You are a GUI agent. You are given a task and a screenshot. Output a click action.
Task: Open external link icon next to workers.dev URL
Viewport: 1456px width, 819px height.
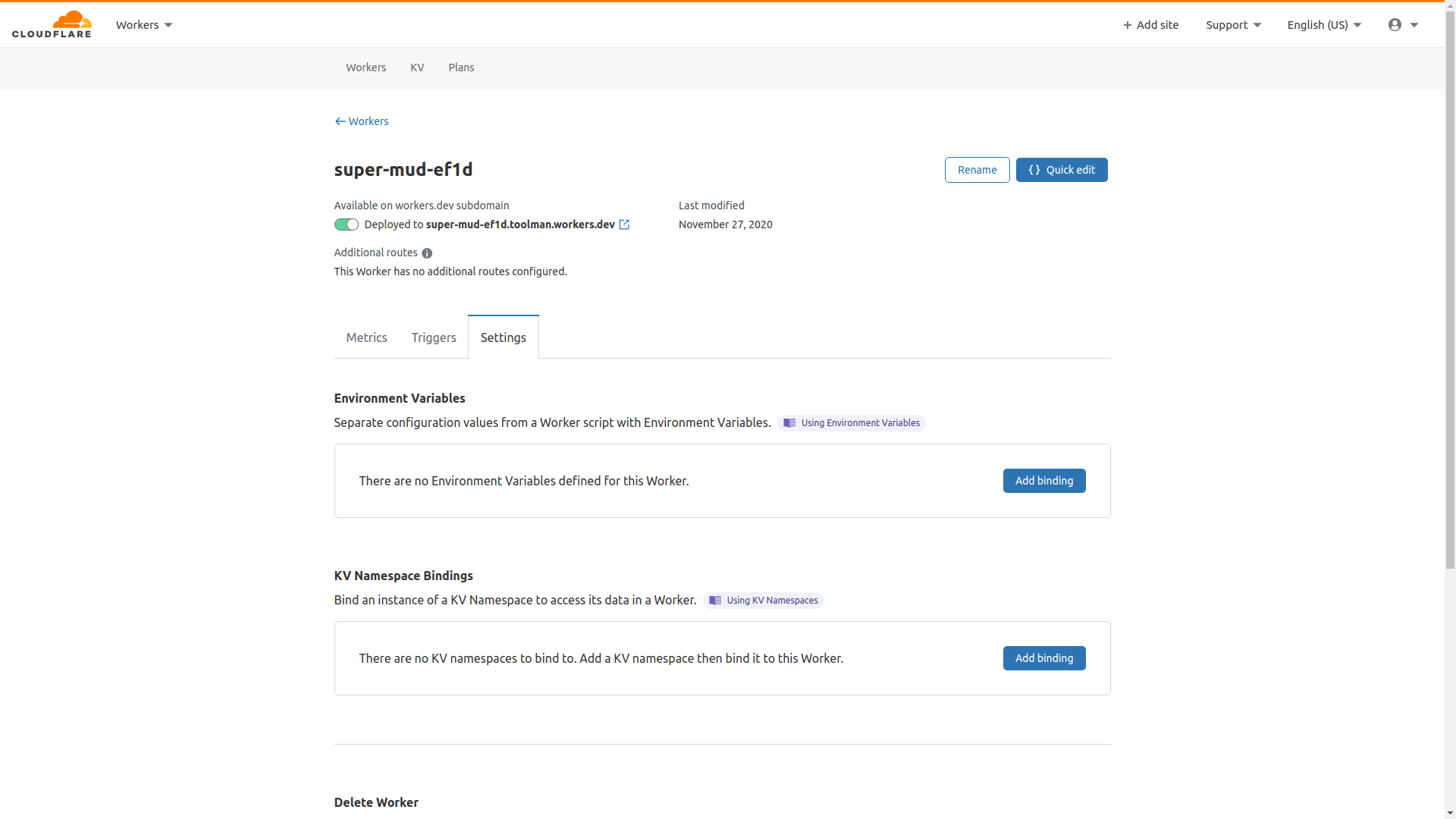tap(624, 224)
